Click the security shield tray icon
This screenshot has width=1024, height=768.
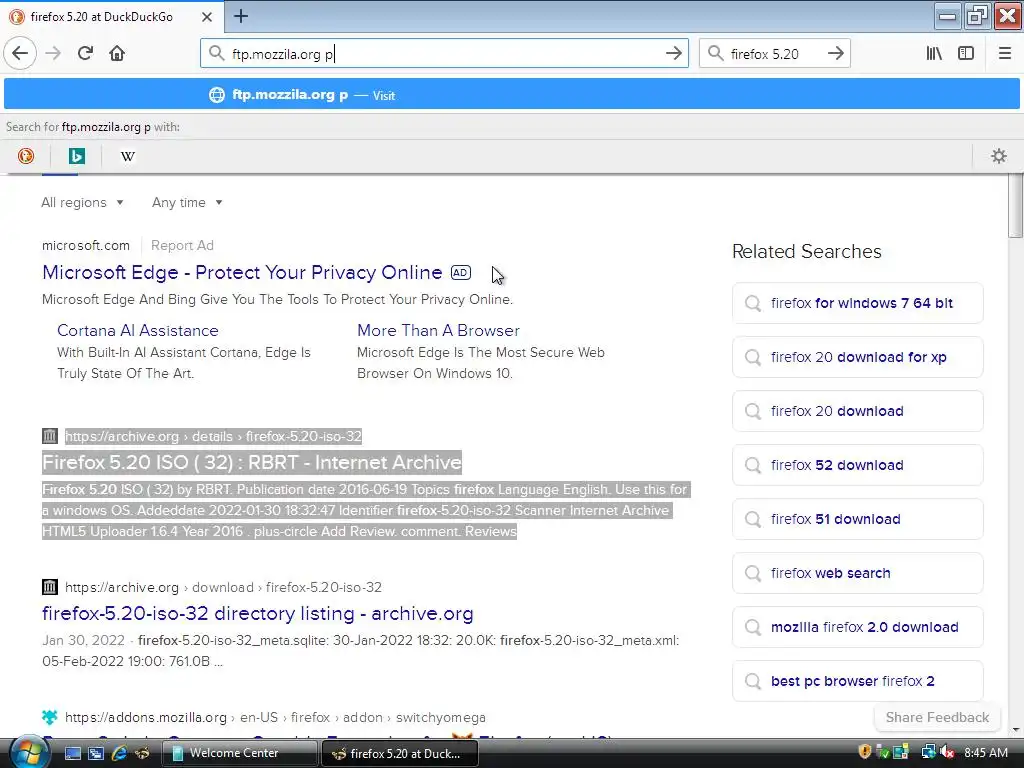864,752
